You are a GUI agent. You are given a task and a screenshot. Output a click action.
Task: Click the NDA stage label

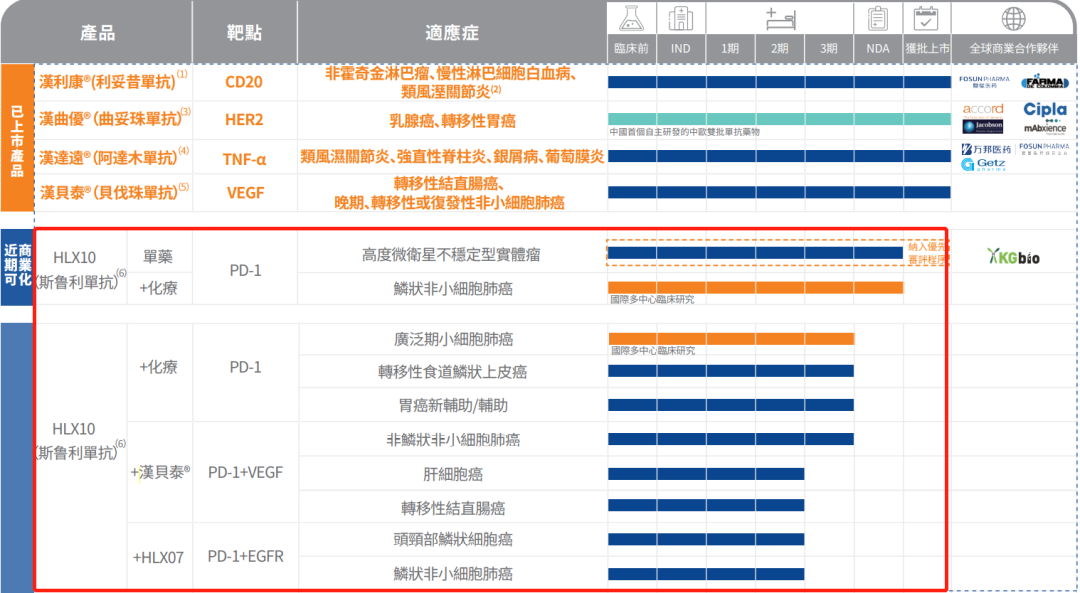(x=878, y=49)
